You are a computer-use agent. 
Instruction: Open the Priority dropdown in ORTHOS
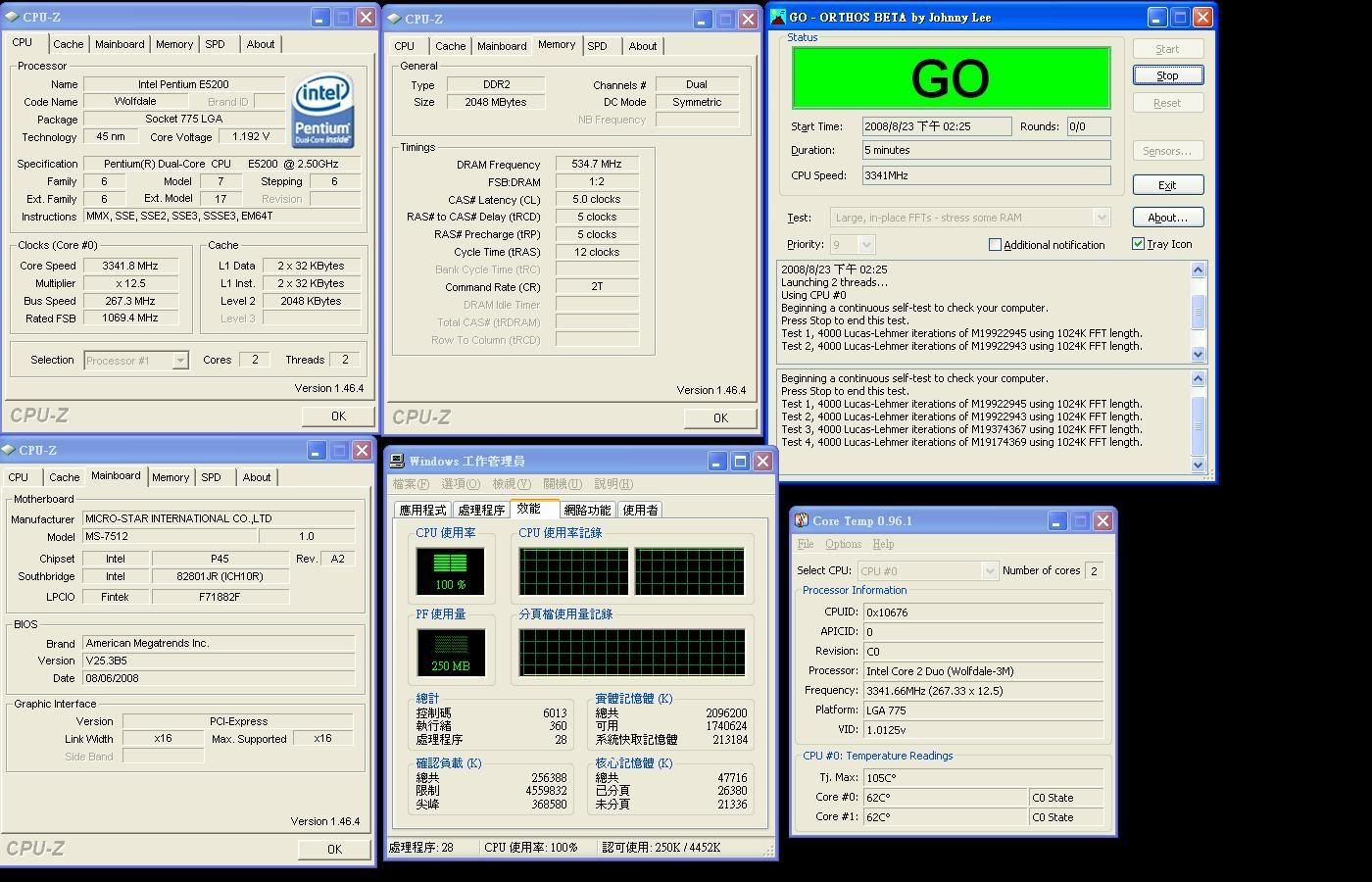point(865,244)
